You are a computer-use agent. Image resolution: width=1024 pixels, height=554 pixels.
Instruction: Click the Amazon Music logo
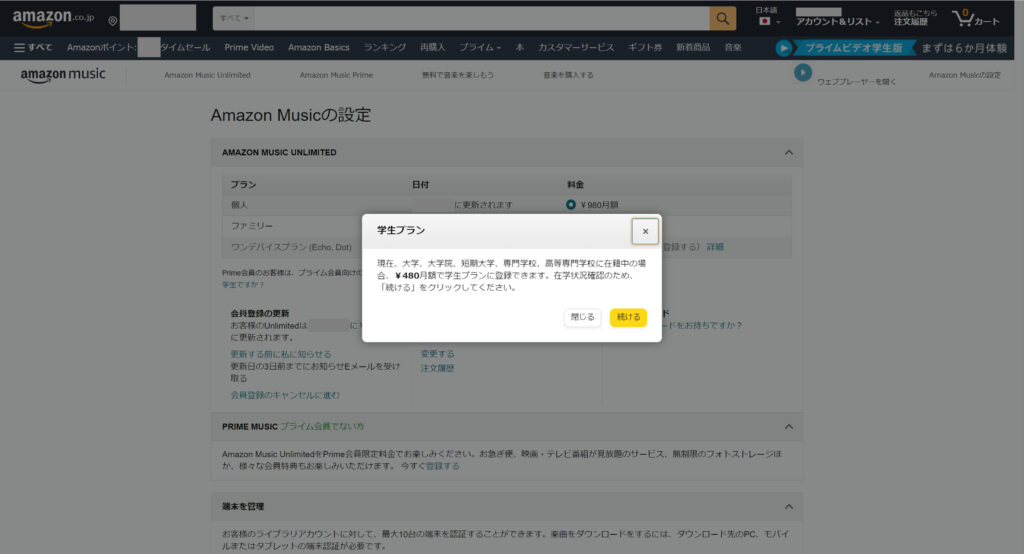point(63,75)
